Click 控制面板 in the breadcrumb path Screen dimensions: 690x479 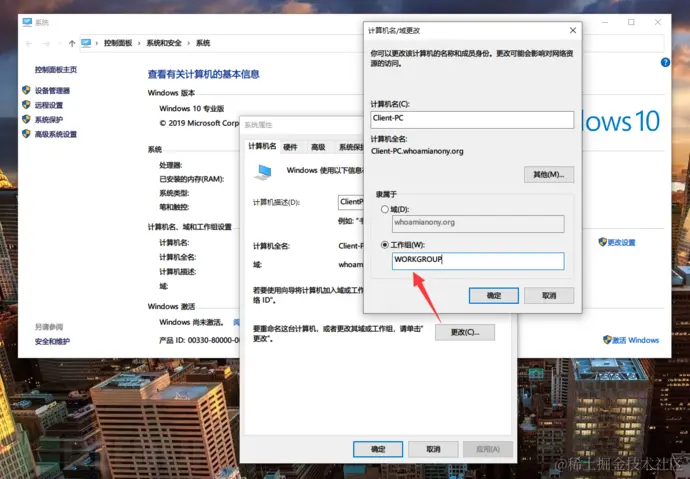[x=118, y=43]
